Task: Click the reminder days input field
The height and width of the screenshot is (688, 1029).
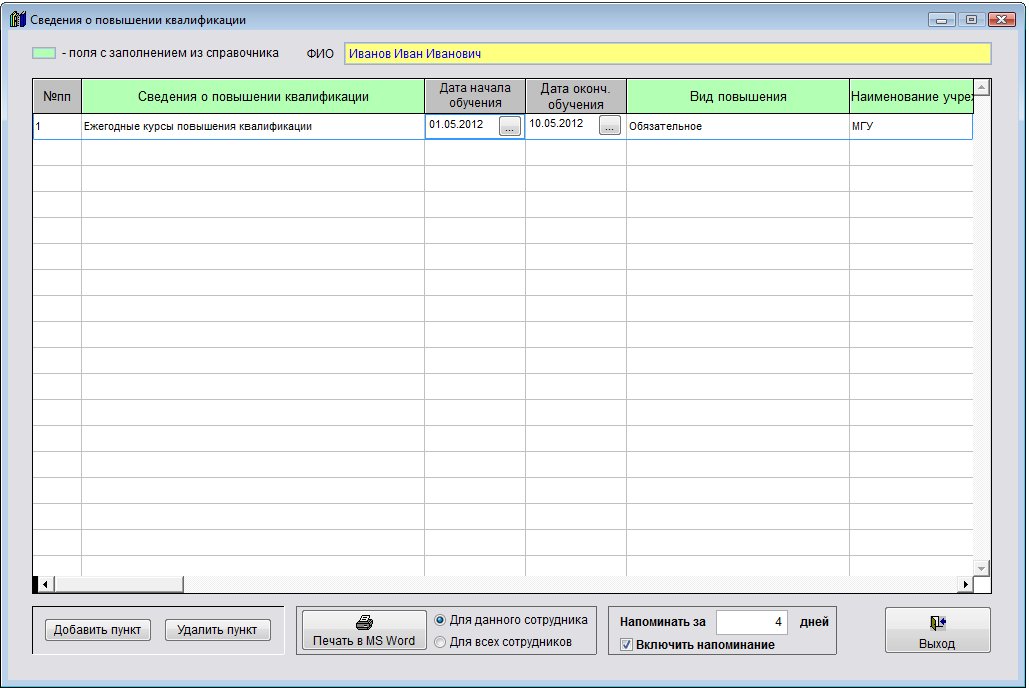Action: (752, 622)
